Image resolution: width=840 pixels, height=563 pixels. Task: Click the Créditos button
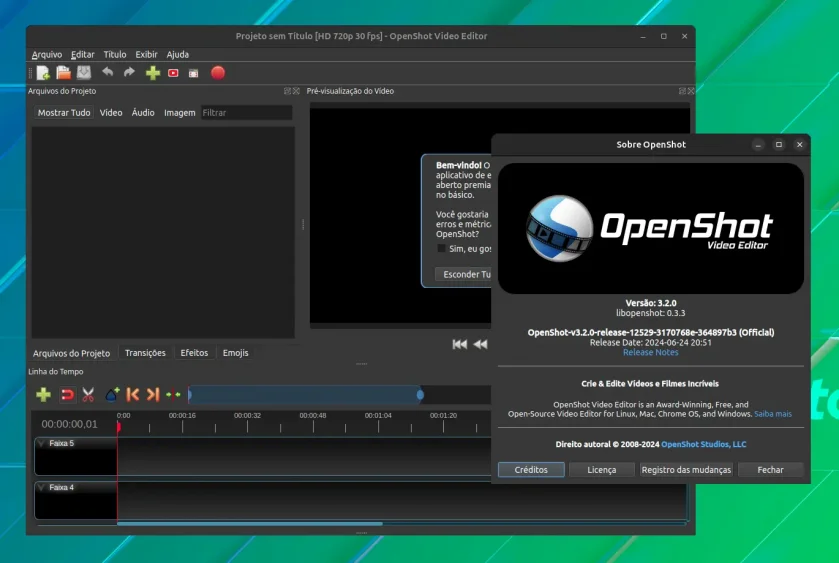[x=531, y=470]
